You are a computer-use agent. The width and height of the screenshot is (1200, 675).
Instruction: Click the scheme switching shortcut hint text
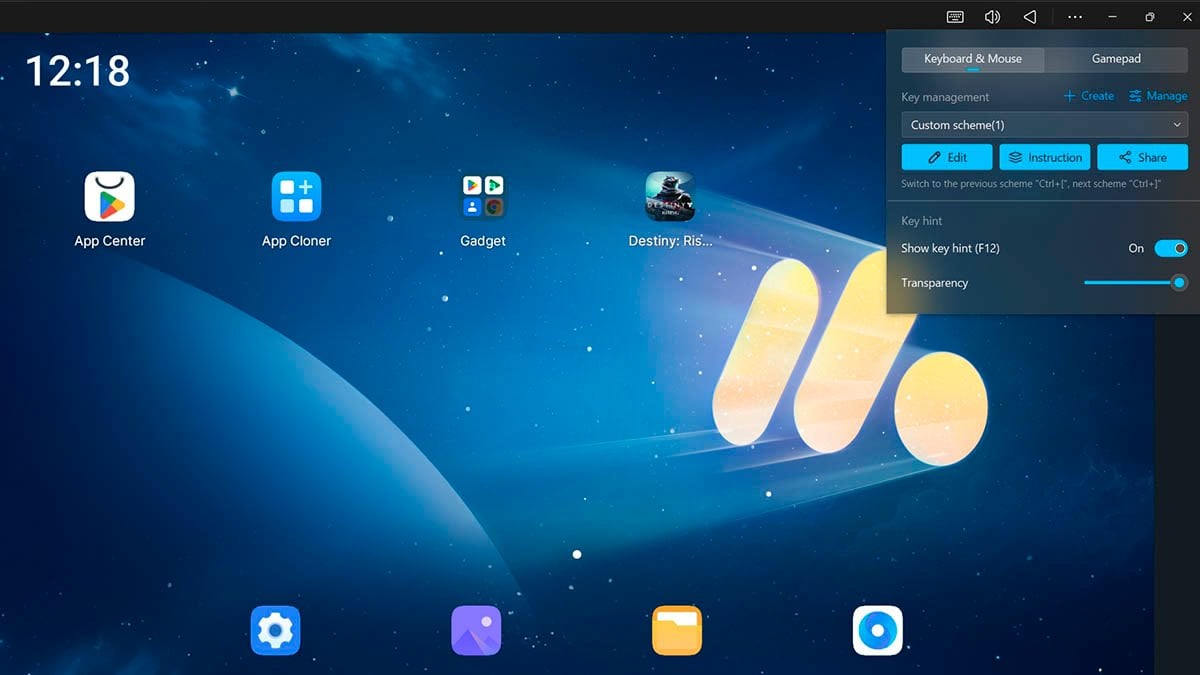1031,184
